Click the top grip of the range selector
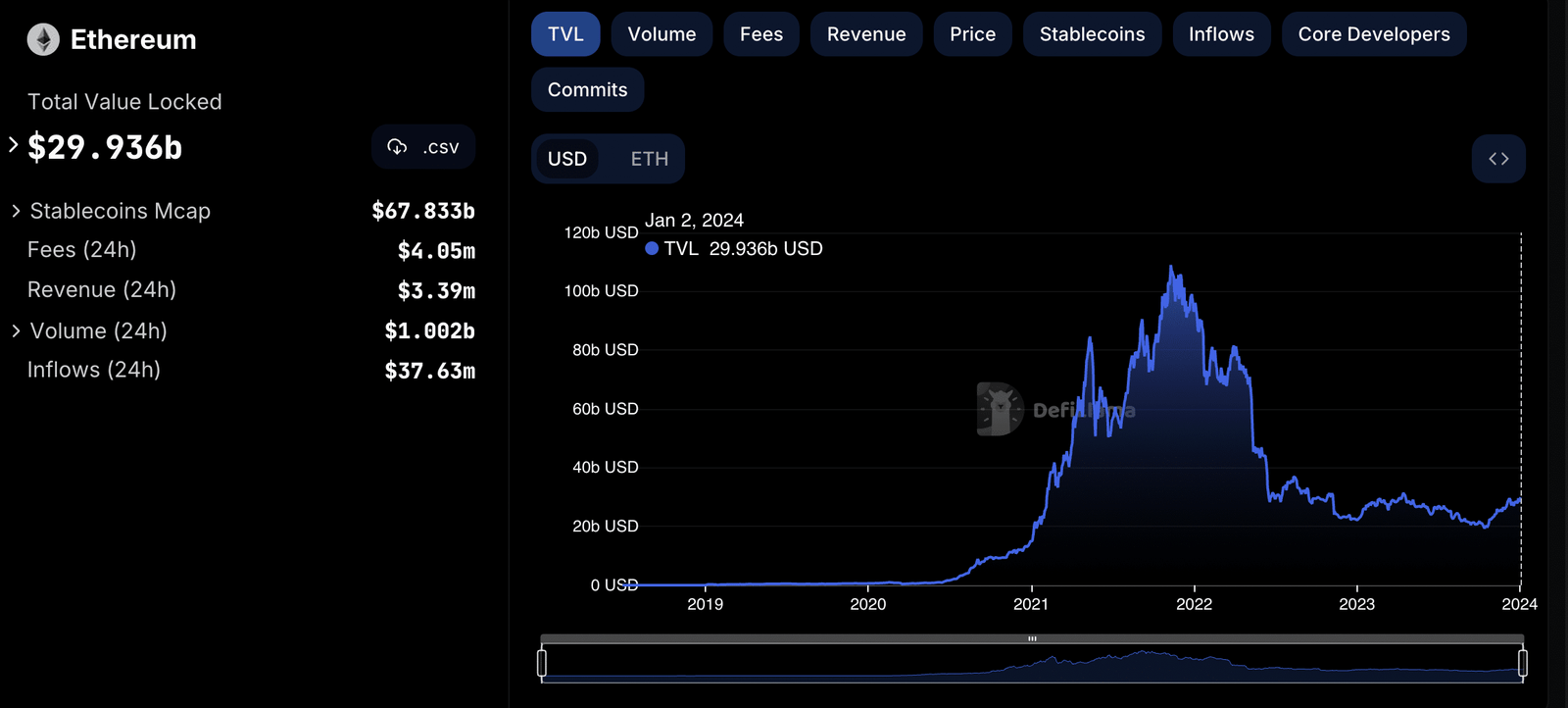The width and height of the screenshot is (1568, 708). (x=1032, y=638)
